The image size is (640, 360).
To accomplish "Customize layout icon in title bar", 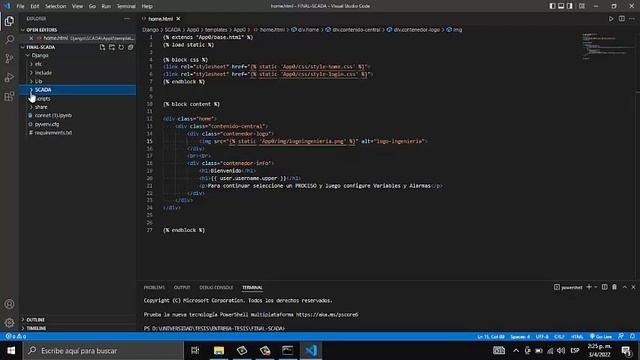I will pyautogui.click(x=582, y=6).
